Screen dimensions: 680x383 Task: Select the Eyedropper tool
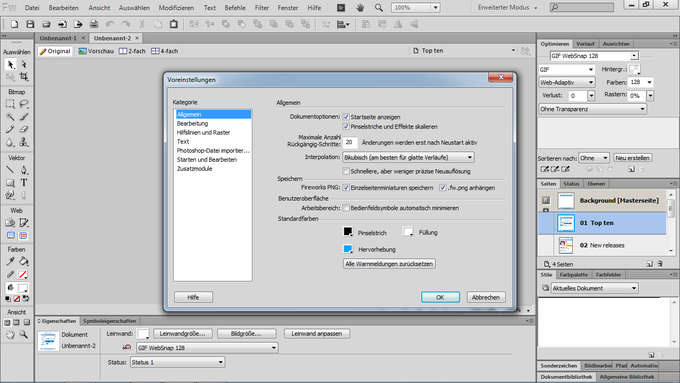(x=10, y=262)
